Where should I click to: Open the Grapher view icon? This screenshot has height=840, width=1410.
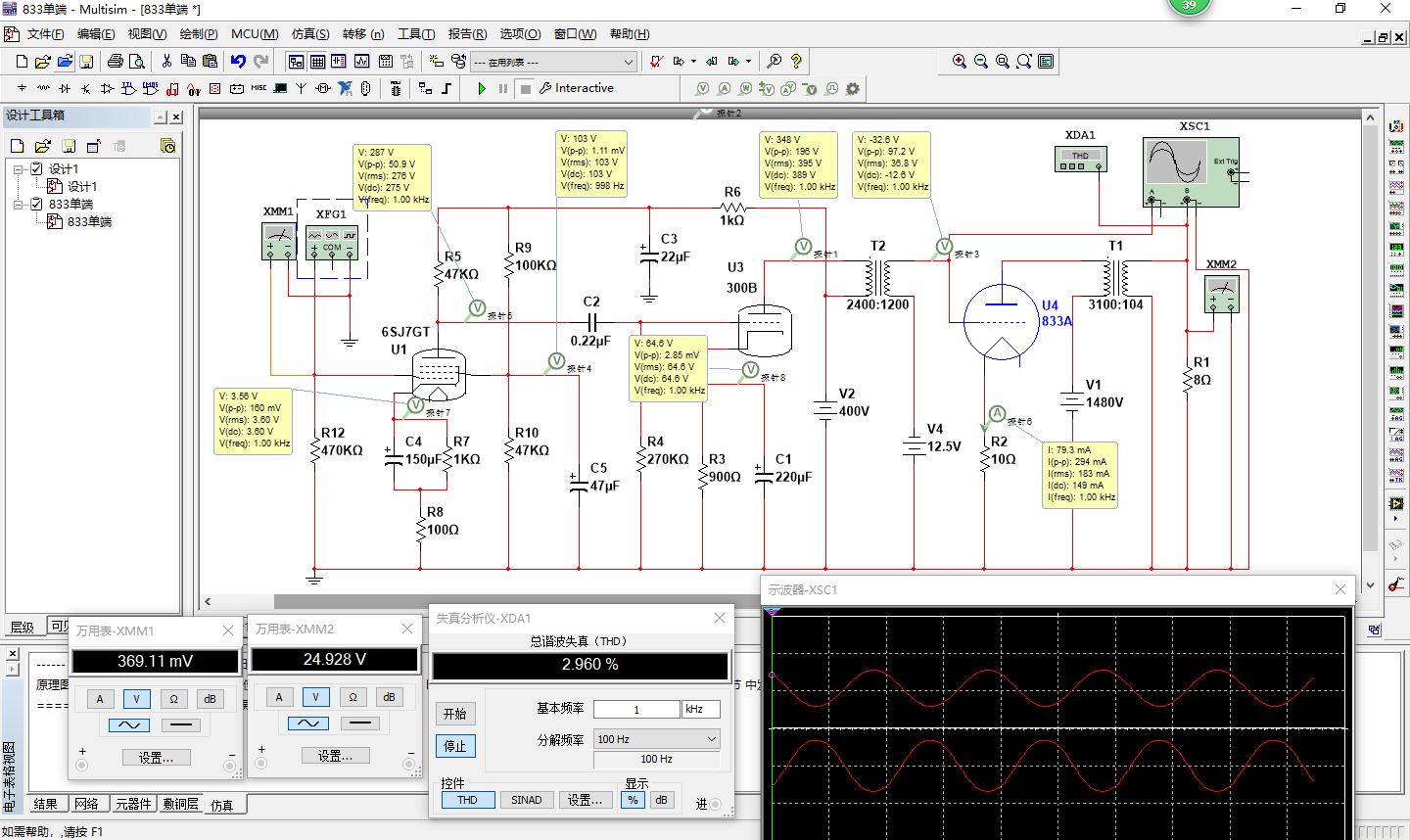coord(361,61)
